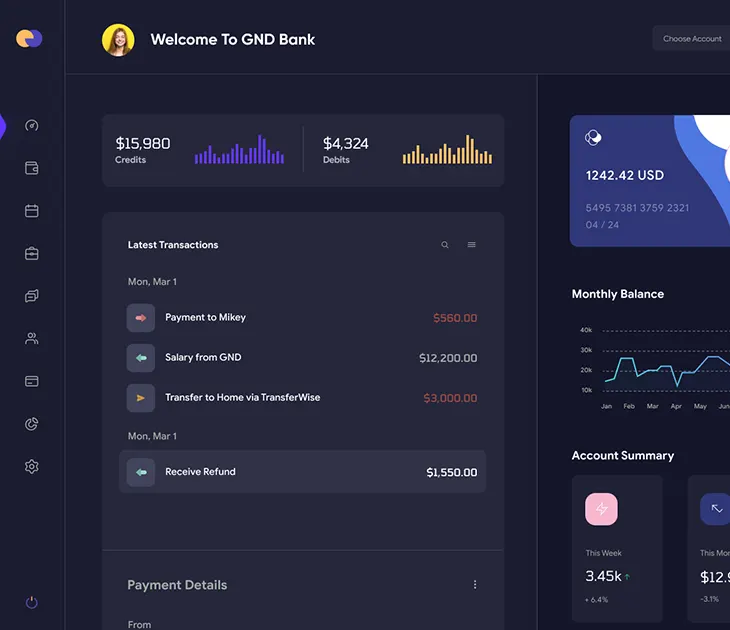Open the pie chart analytics sidebar icon
The image size is (730, 630).
click(x=32, y=424)
